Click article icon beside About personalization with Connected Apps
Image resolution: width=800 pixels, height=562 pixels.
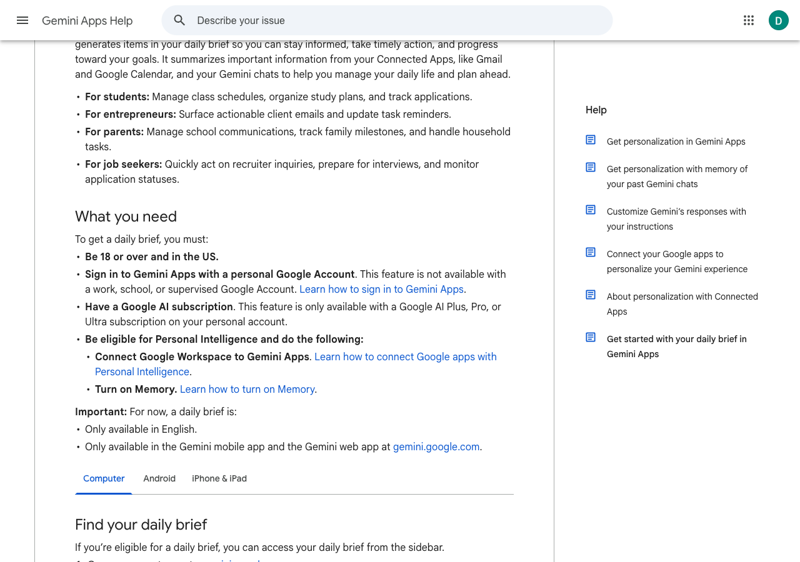[x=590, y=295]
